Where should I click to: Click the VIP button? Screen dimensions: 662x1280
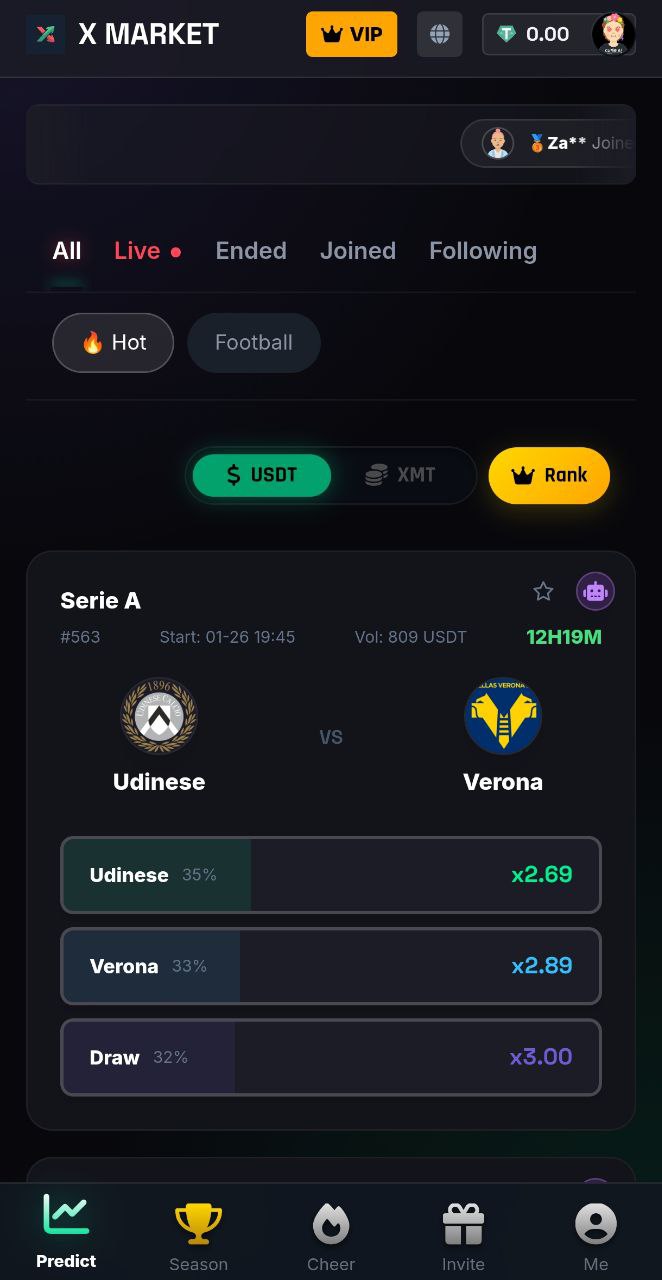pos(351,33)
